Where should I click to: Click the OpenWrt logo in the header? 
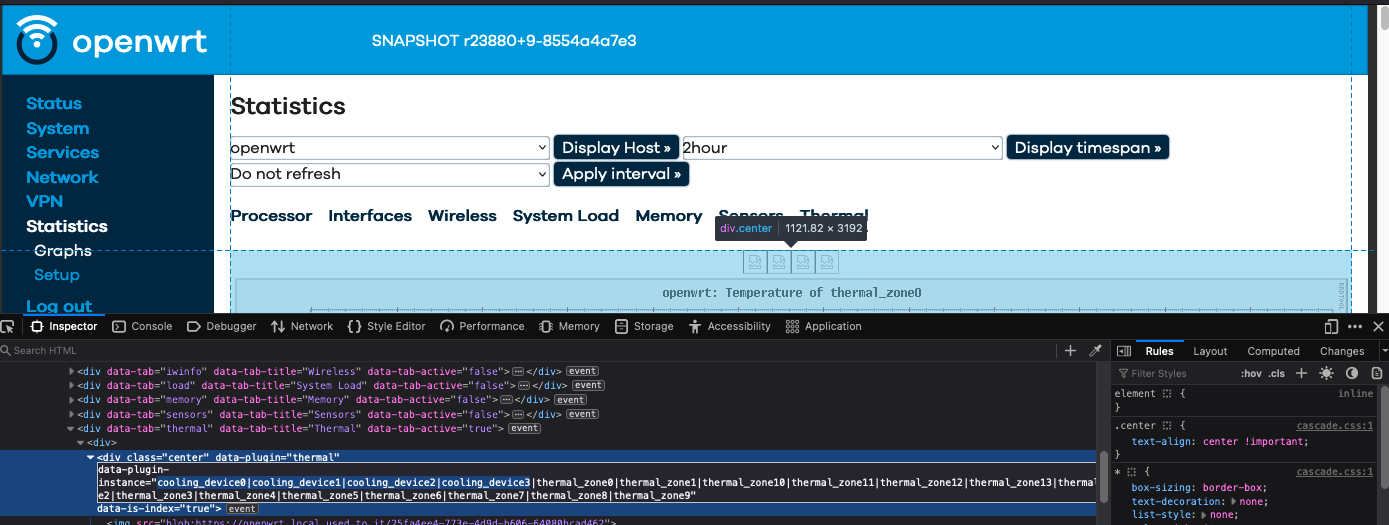[112, 41]
